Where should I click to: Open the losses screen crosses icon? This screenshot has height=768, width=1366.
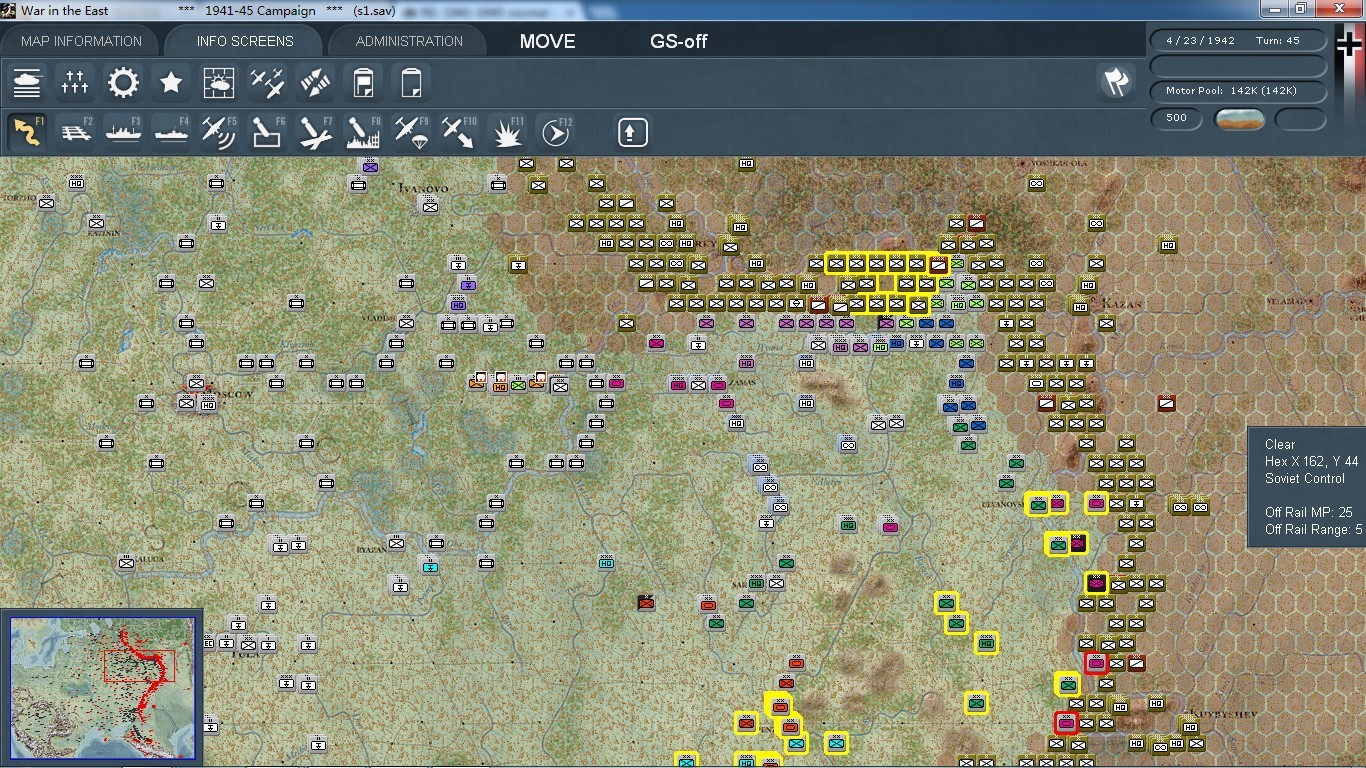(x=75, y=82)
